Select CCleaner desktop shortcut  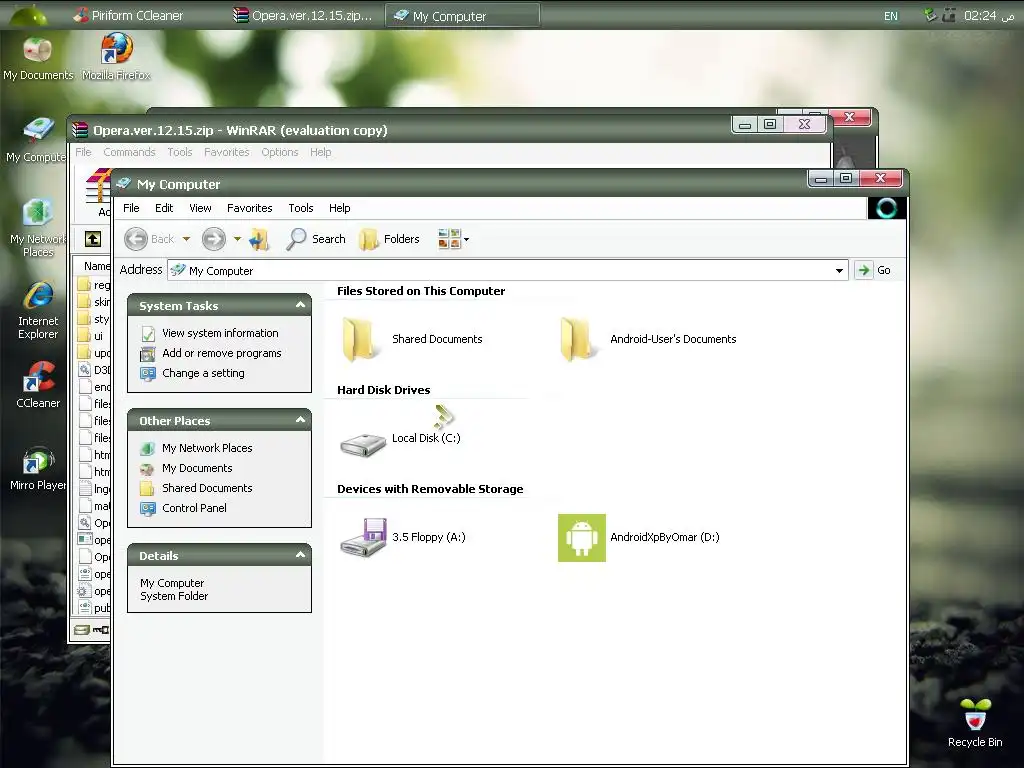[x=38, y=386]
